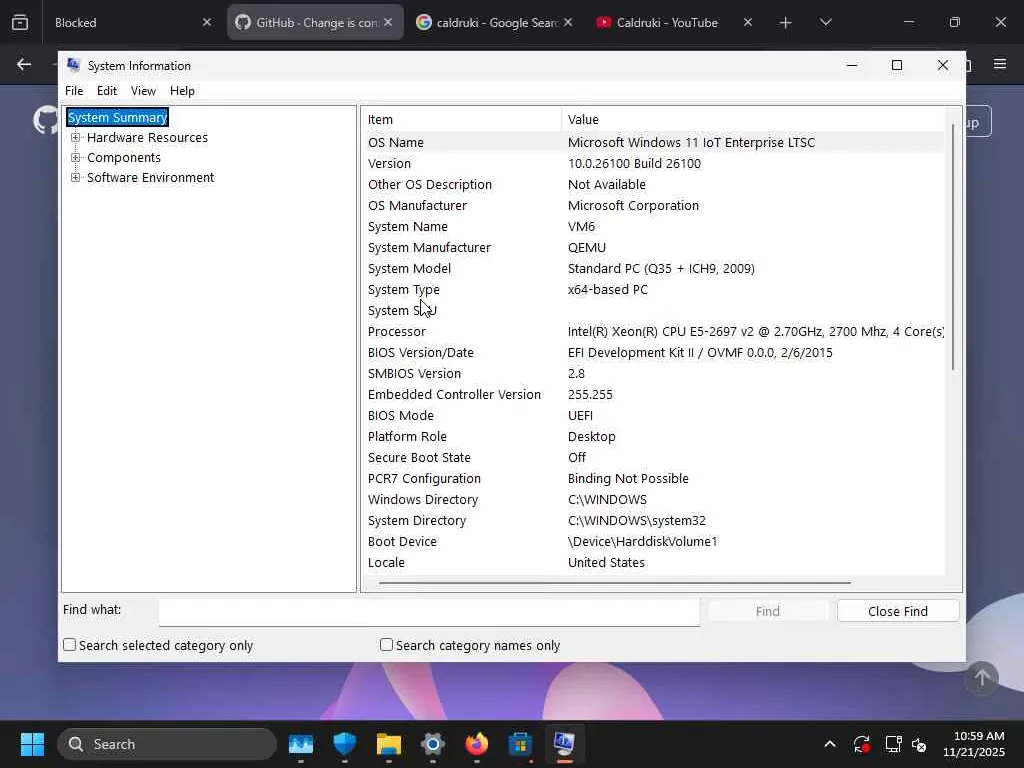Screen dimensions: 1024x768
Task: Close the Caldruki YouTube tab
Action: [x=748, y=22]
